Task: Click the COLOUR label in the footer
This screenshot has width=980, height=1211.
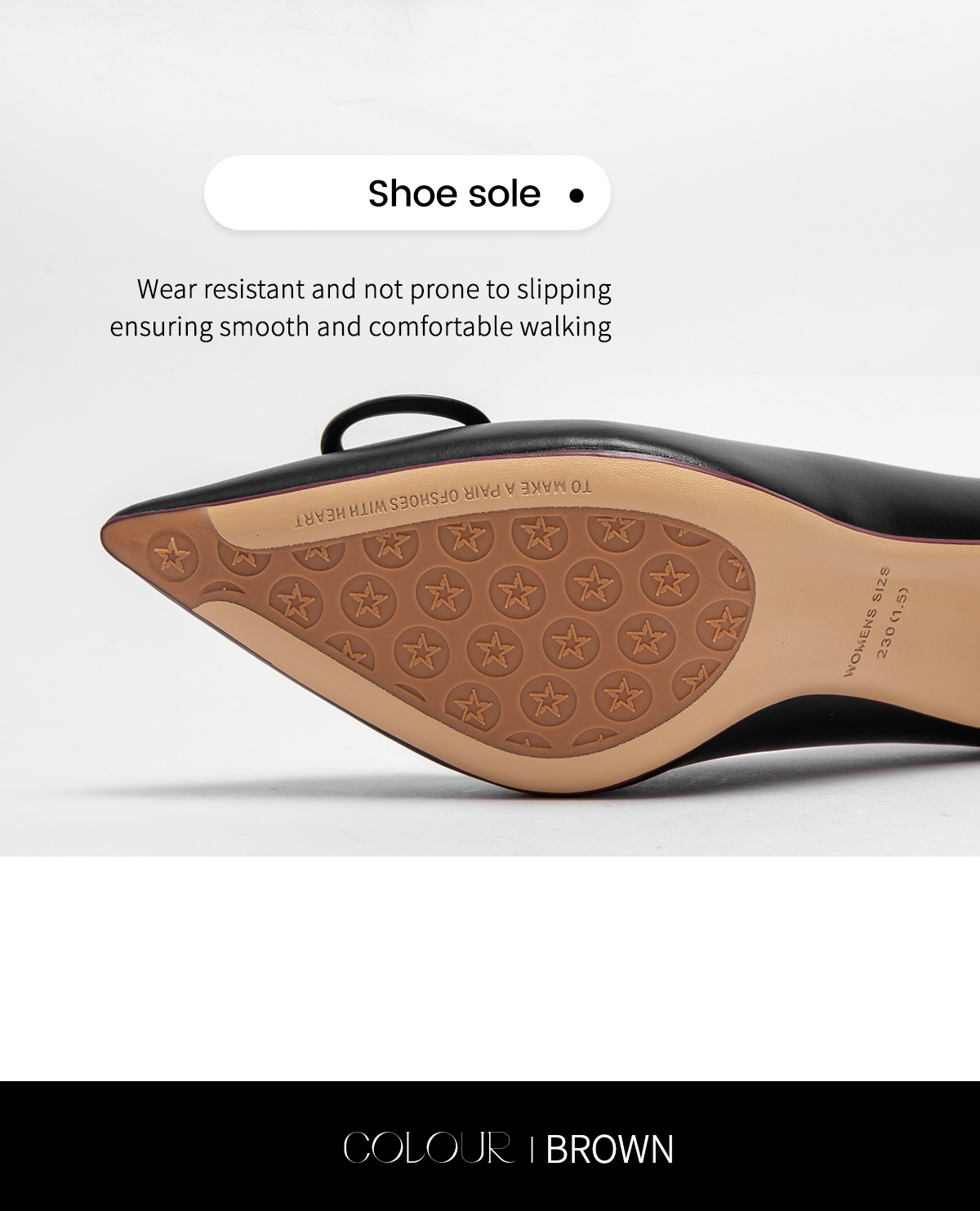Action: [428, 1148]
